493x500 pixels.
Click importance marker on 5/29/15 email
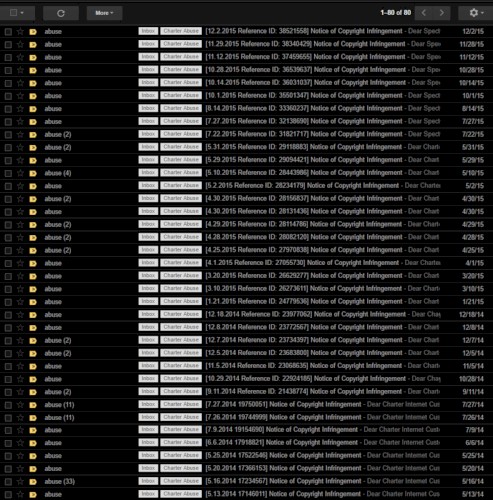coord(33,160)
